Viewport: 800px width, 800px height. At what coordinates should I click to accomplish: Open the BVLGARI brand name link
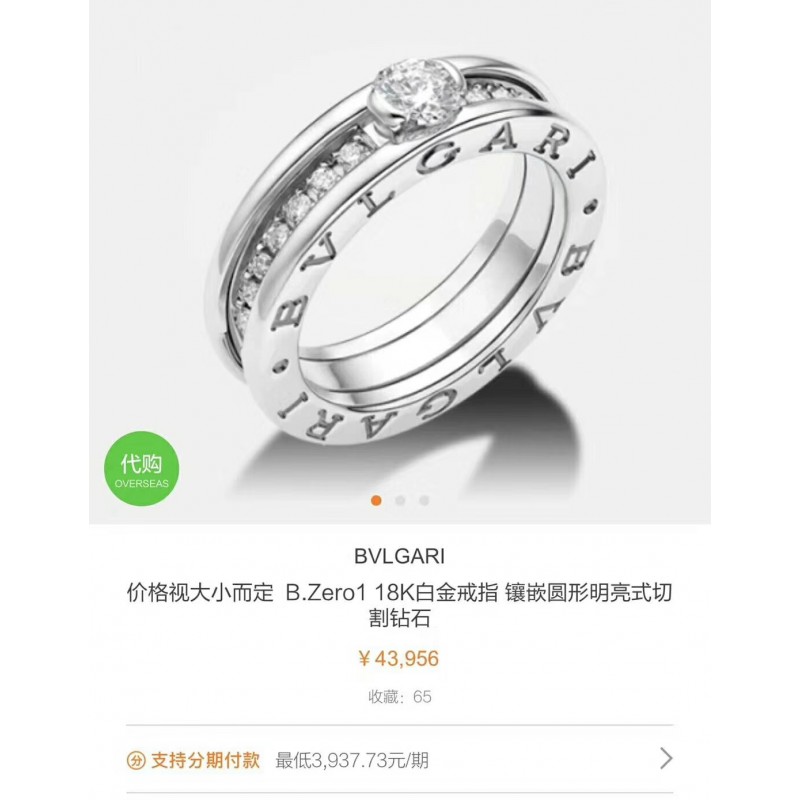(x=399, y=556)
